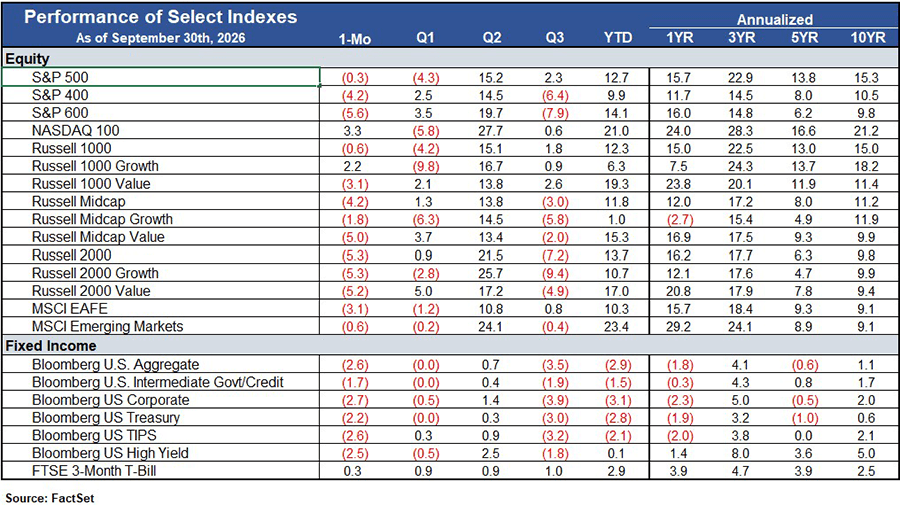
Task: Click the S&P 400 index name
Action: 60,95
